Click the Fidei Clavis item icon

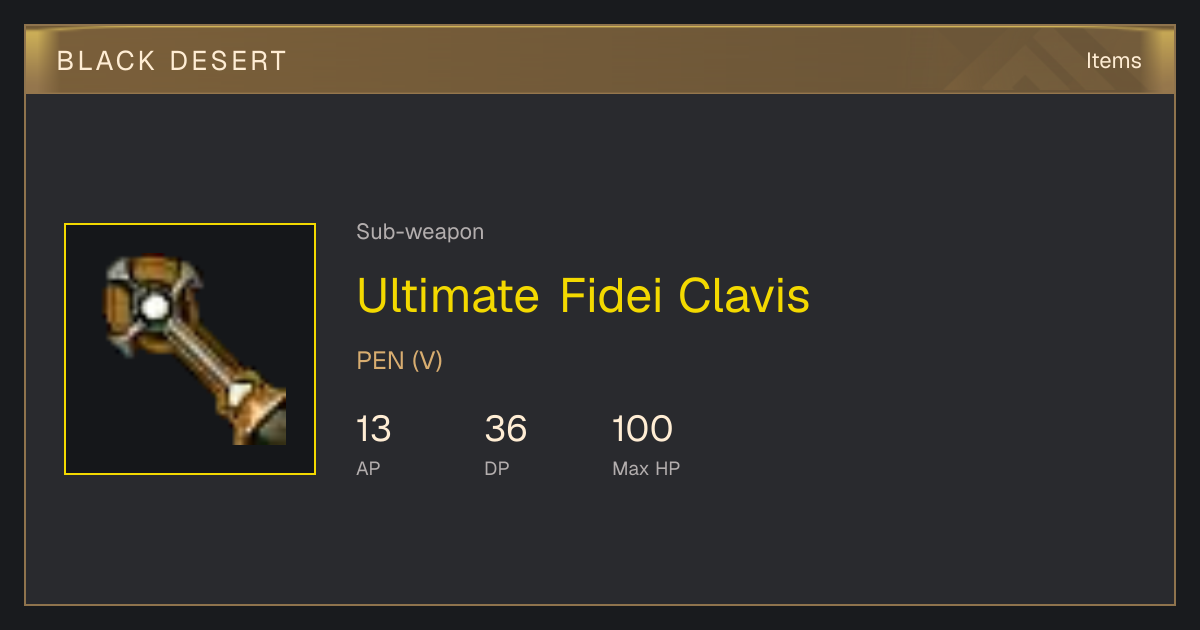190,349
